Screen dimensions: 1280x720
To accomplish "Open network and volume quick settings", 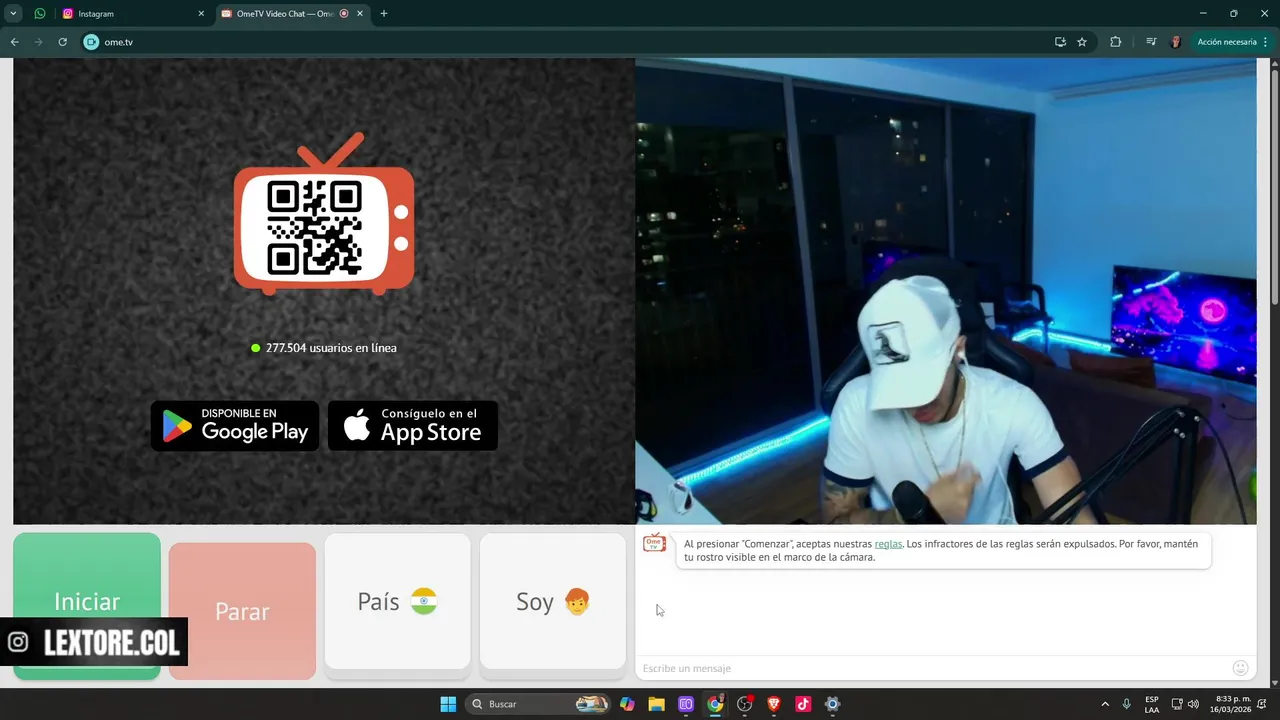I will (1185, 704).
